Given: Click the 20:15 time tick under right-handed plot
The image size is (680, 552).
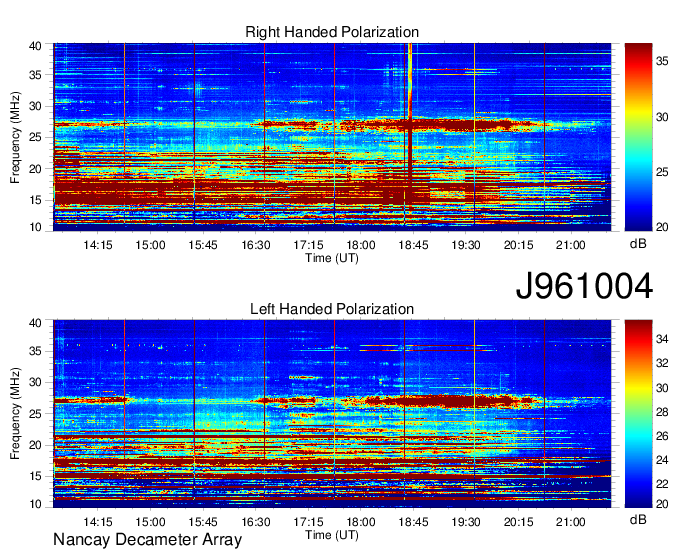Looking at the screenshot, I should (518, 245).
